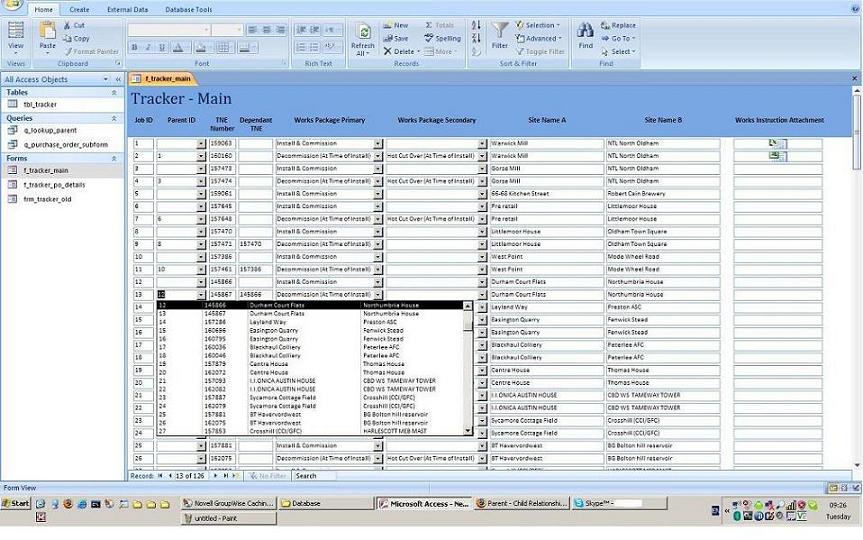
Task: Open All Access Objects pane dropdown
Action: point(106,80)
